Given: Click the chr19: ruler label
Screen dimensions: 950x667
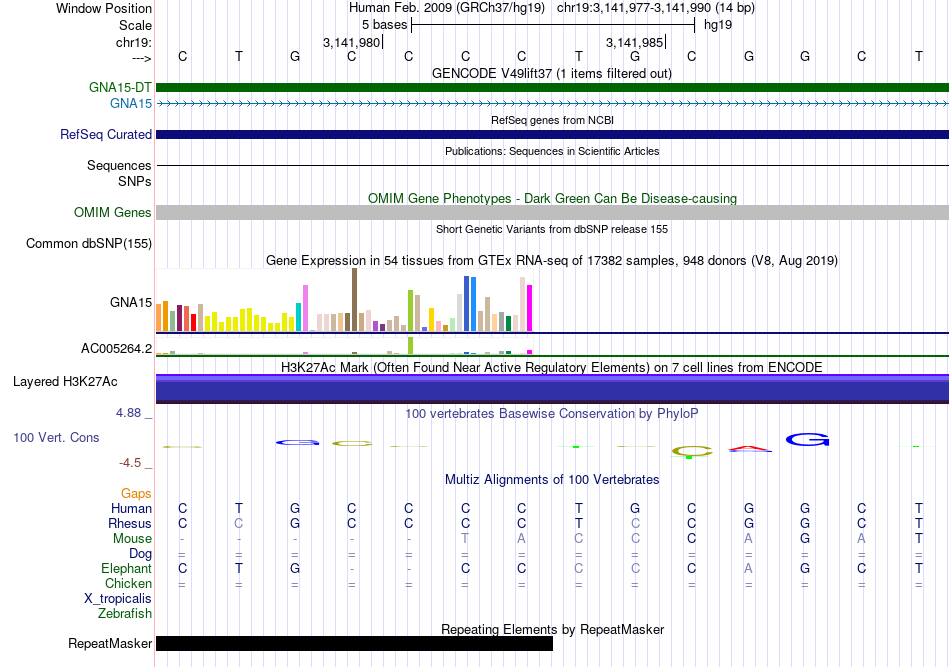Looking at the screenshot, I should tap(134, 42).
